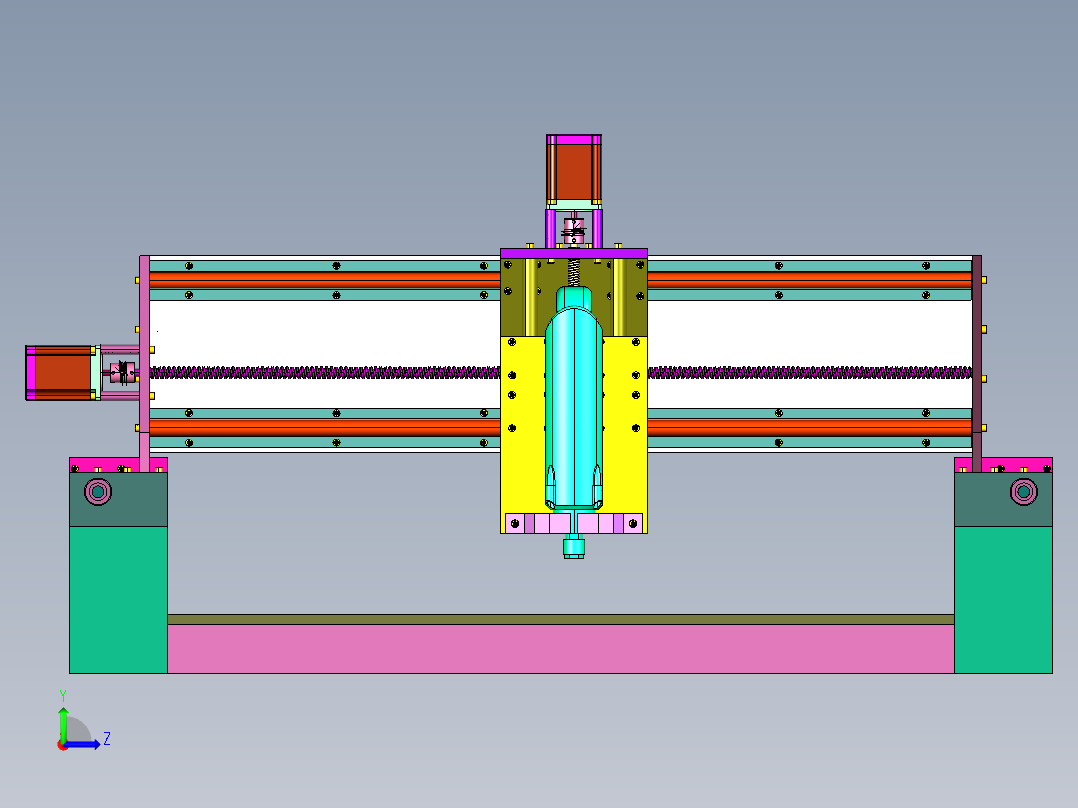This screenshot has height=808, width=1078.
Task: Click the purple top plate above the Z carriage
Action: pos(574,254)
